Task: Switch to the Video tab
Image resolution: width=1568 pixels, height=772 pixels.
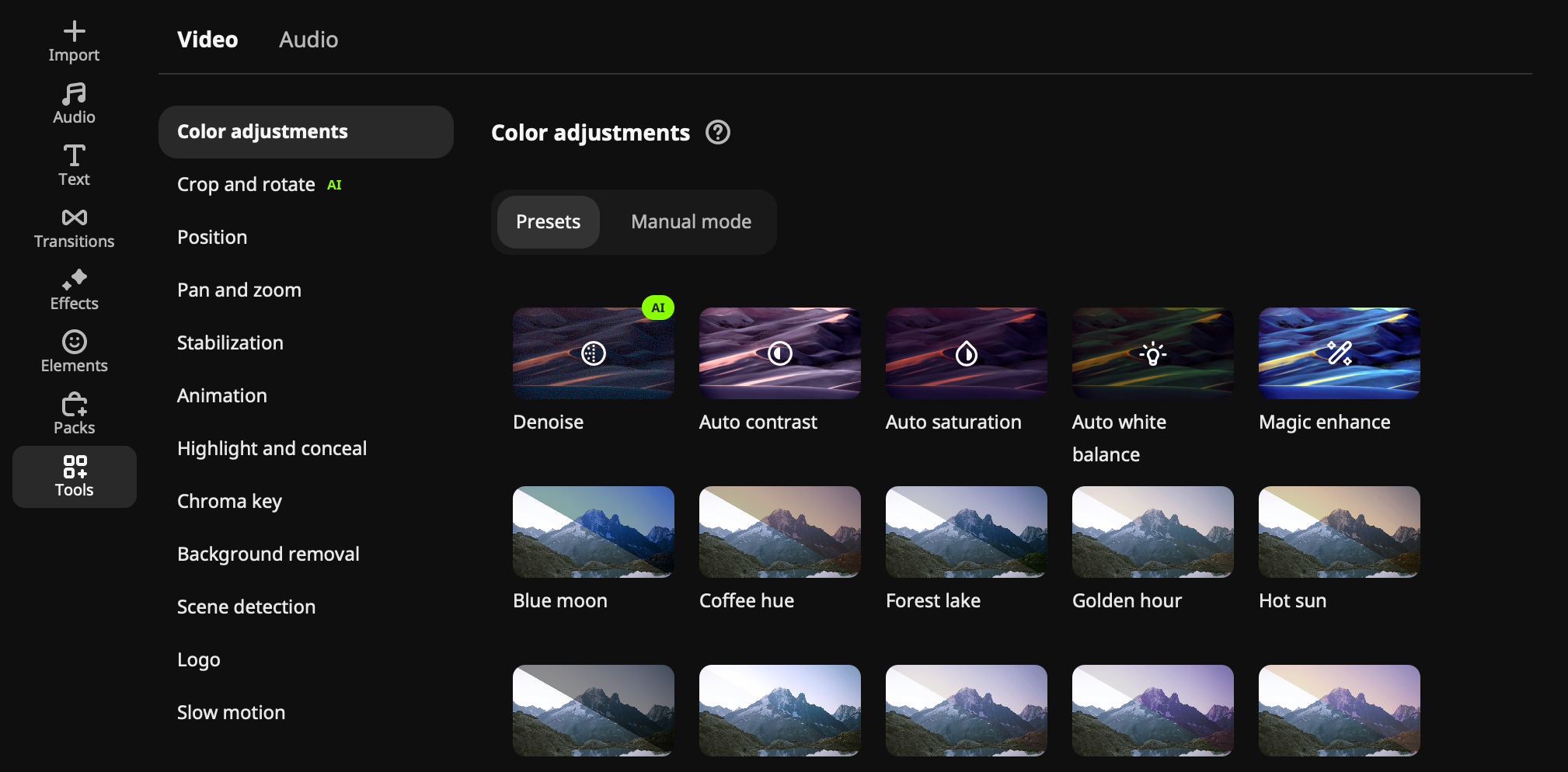Action: coord(207,40)
